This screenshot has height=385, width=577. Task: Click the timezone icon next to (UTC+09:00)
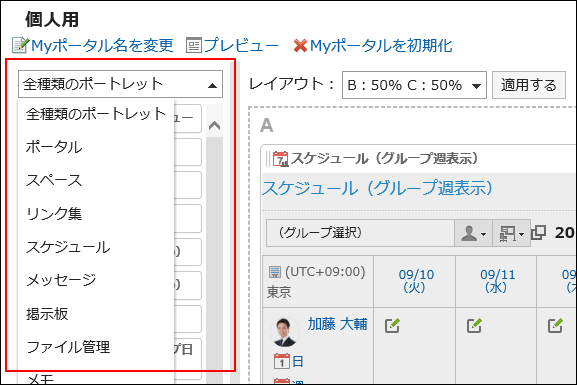275,272
